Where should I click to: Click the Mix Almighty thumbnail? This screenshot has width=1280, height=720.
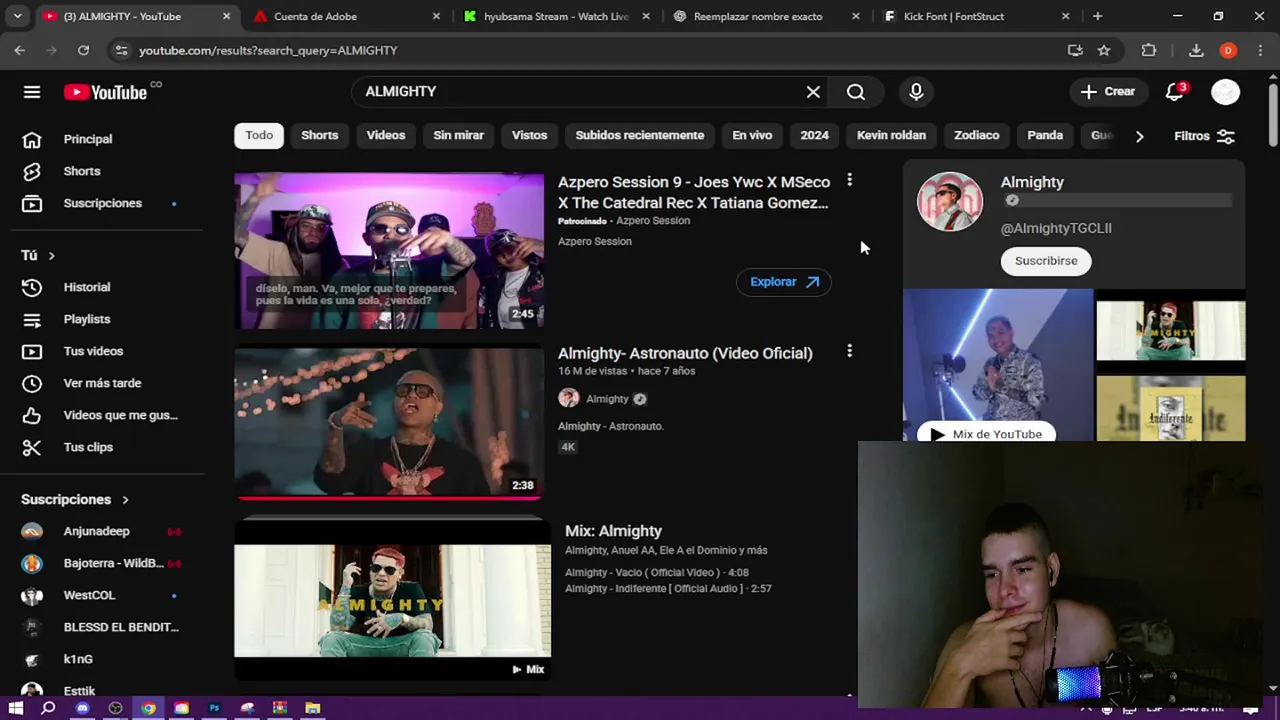pos(392,600)
